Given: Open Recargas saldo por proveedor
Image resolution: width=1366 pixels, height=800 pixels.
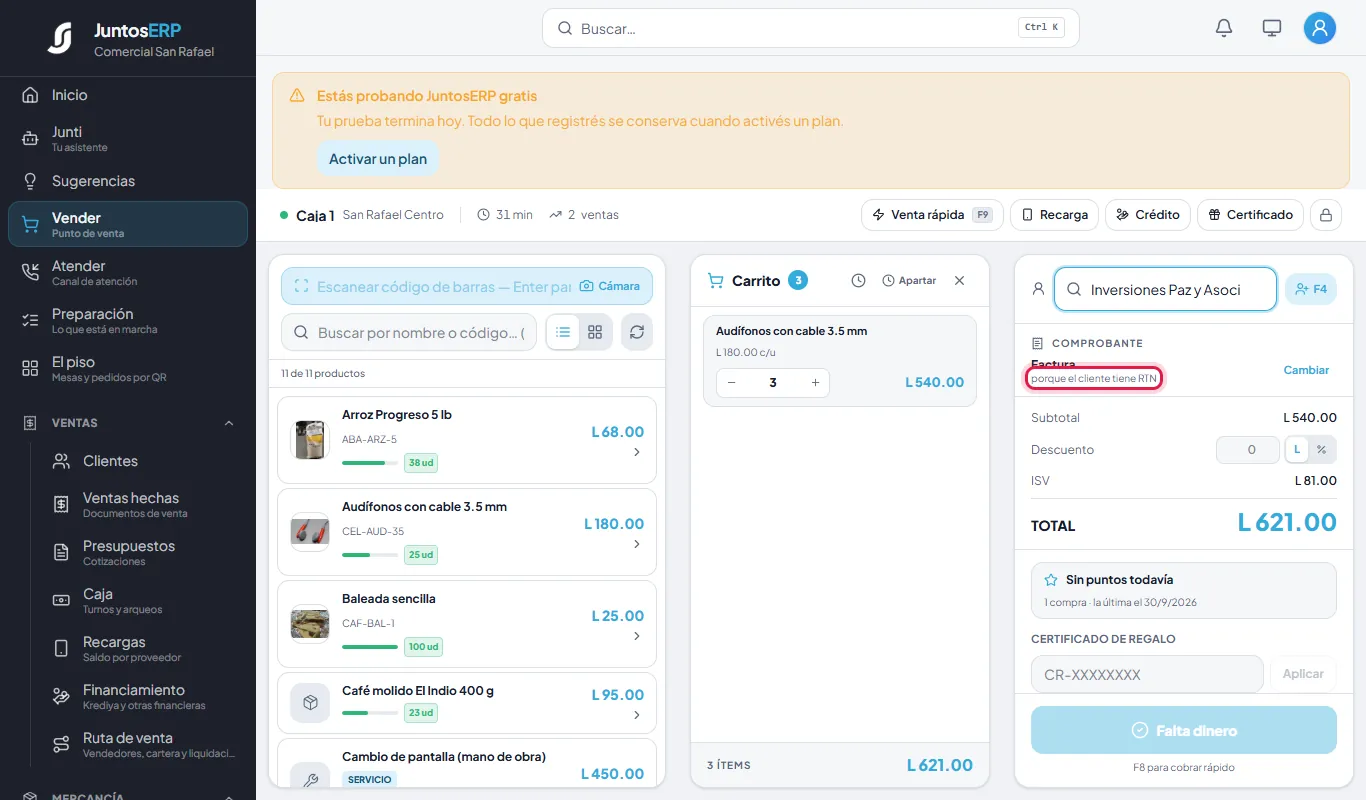Looking at the screenshot, I should tap(144, 648).
